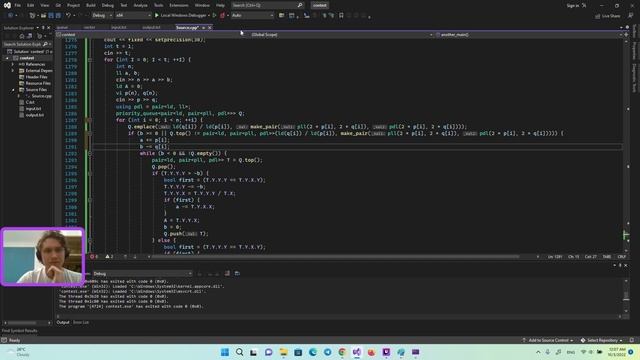Click the Output panel vertical scrollbar

(x=626, y=296)
